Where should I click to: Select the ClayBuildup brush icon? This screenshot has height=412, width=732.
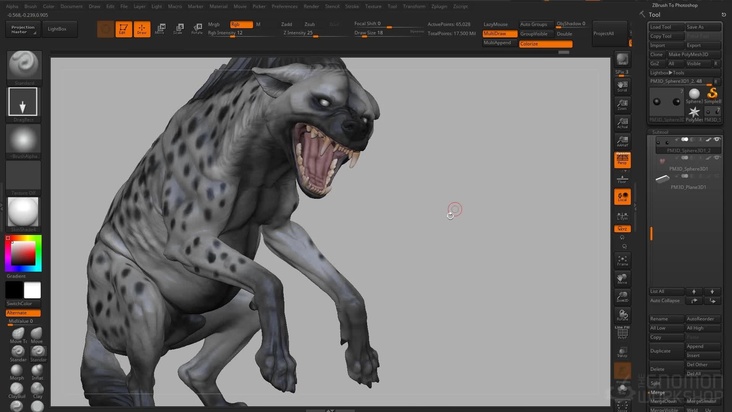point(17,390)
